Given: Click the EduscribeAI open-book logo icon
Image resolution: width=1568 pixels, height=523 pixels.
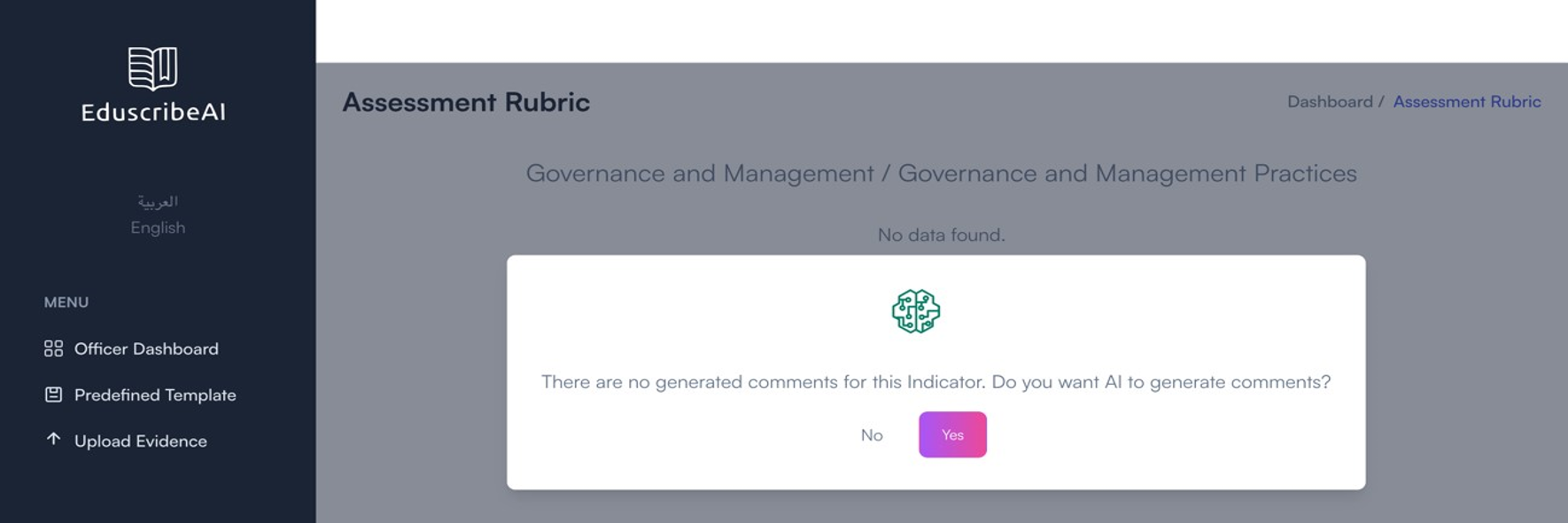Looking at the screenshot, I should pos(154,66).
